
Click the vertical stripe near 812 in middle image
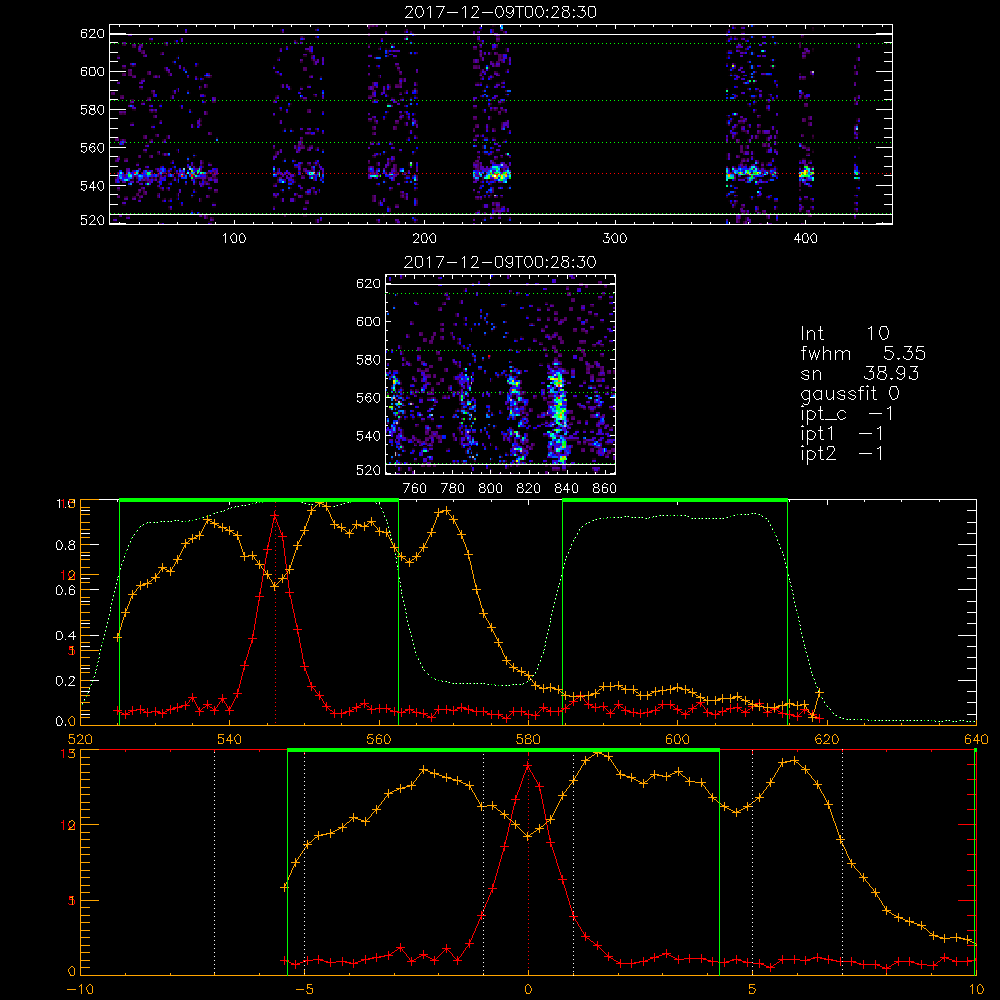(517, 415)
